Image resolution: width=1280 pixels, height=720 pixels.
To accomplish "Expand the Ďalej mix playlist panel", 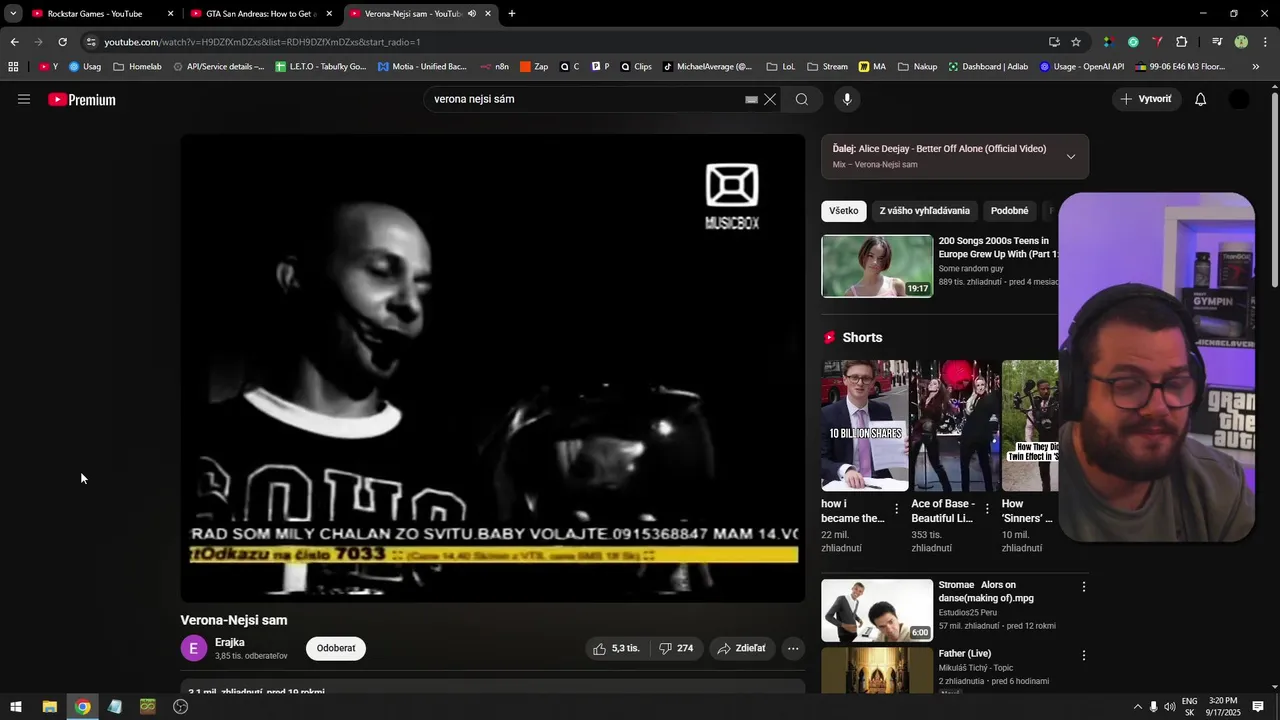I will pos(1070,156).
